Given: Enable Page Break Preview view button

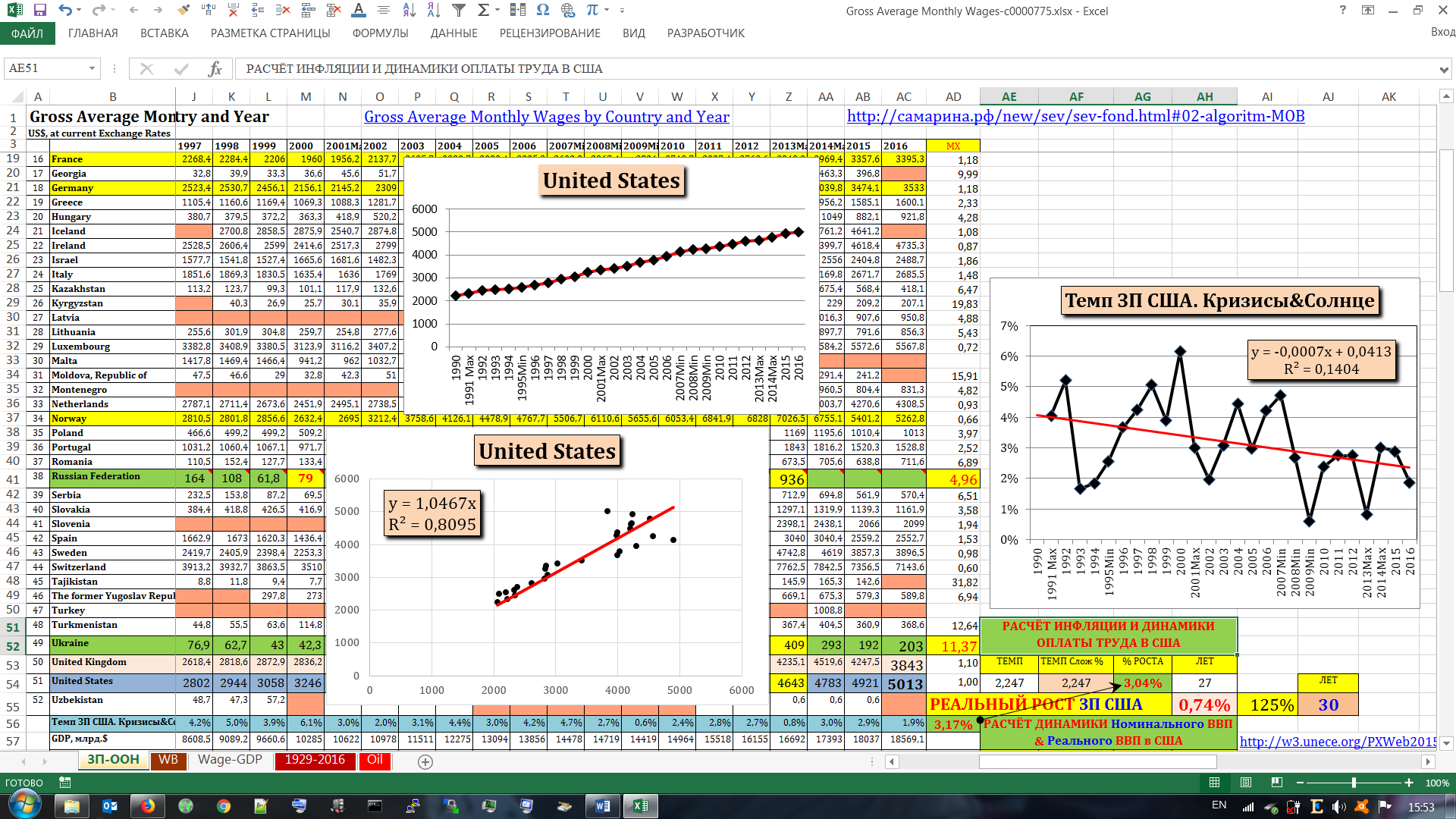Looking at the screenshot, I should [1277, 783].
